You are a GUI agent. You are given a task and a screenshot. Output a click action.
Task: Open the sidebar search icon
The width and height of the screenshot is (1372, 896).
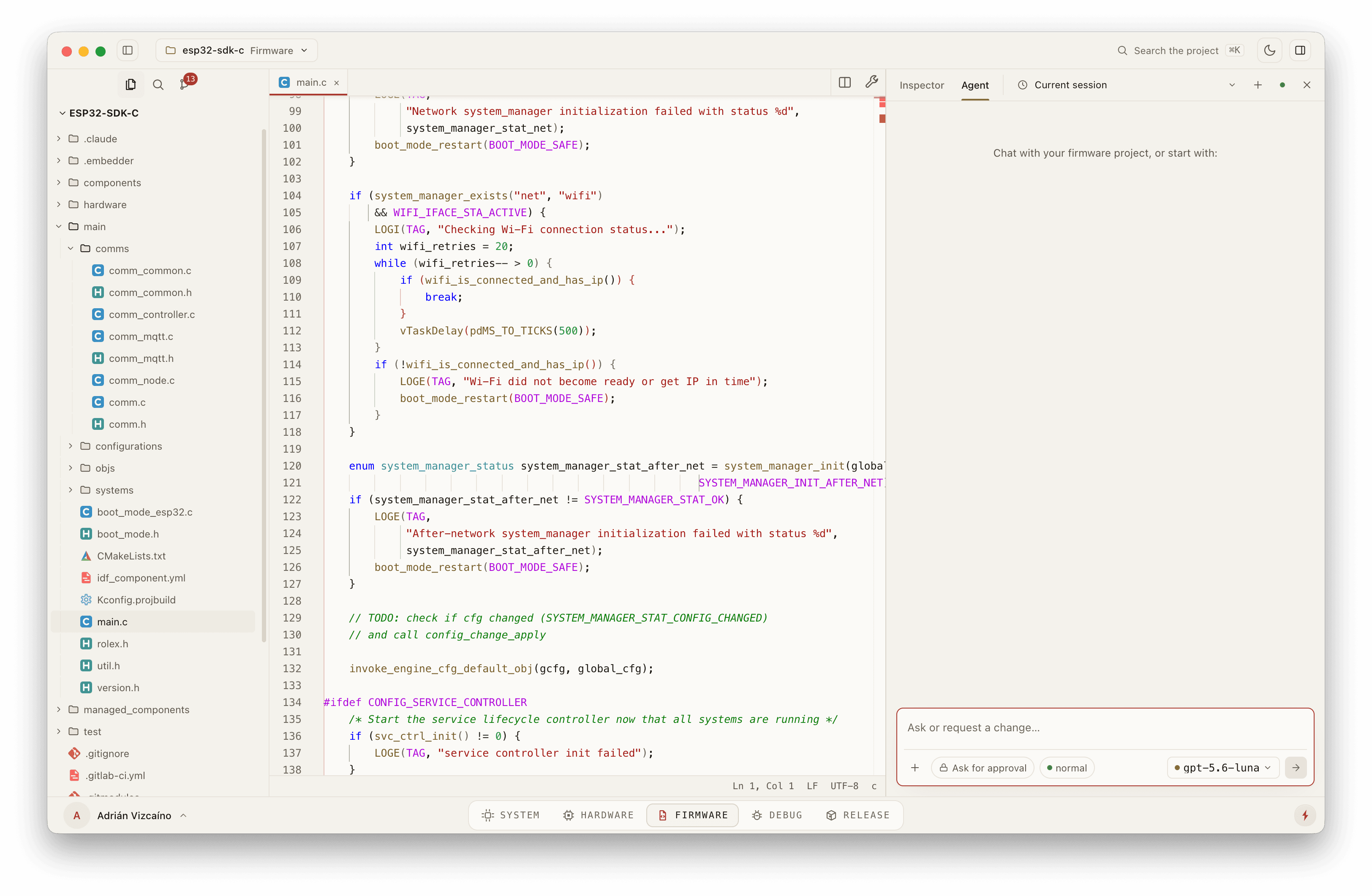coord(158,85)
